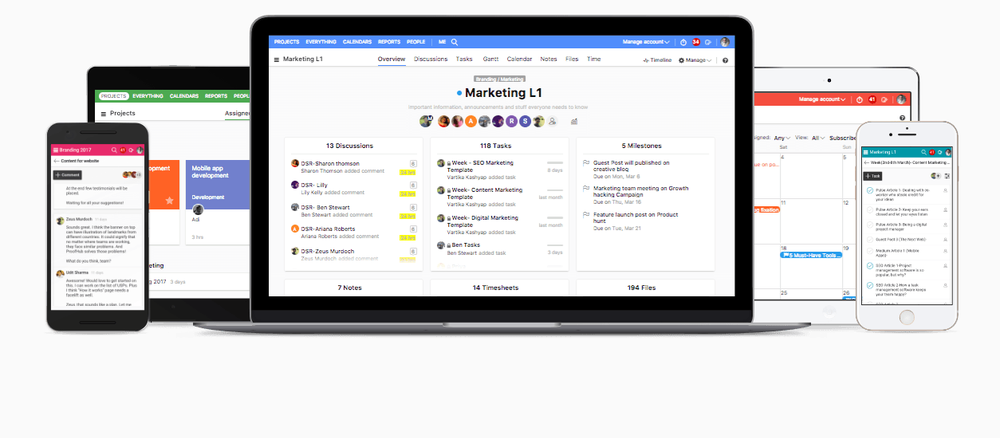Open the stopwatch timer icon on laptop screen
The height and width of the screenshot is (438, 1000).
[x=683, y=43]
